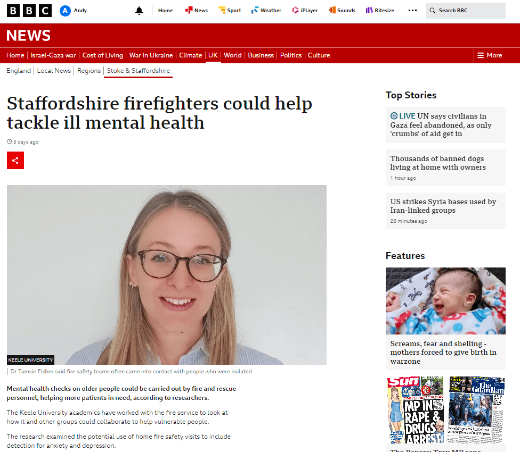
Task: Select the Cost of Living section
Action: (103, 55)
